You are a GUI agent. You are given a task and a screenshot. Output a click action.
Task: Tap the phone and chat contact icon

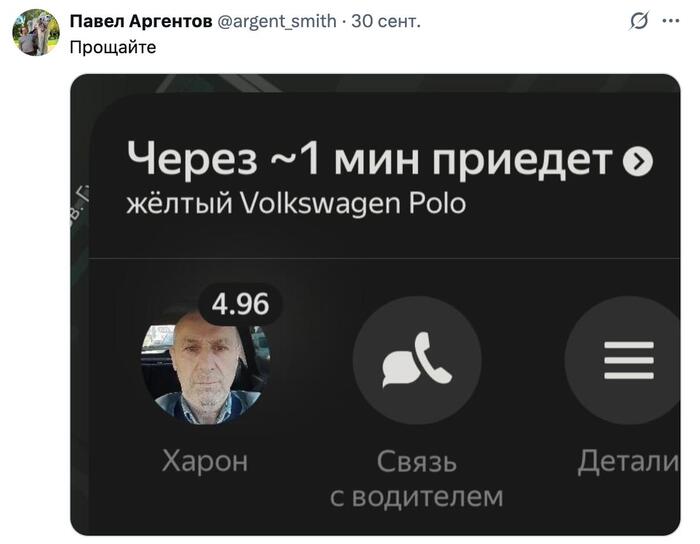pyautogui.click(x=417, y=361)
